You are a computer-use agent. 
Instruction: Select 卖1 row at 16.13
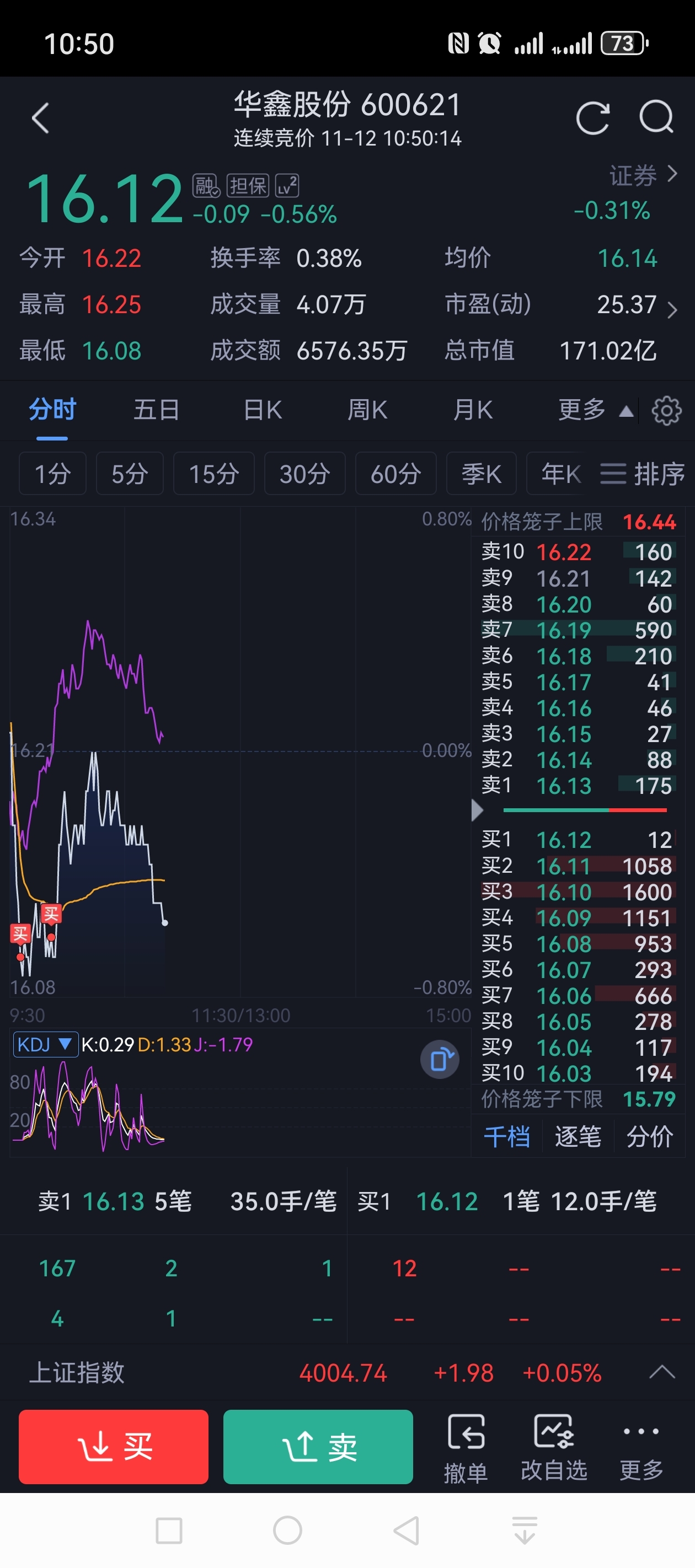(x=578, y=786)
